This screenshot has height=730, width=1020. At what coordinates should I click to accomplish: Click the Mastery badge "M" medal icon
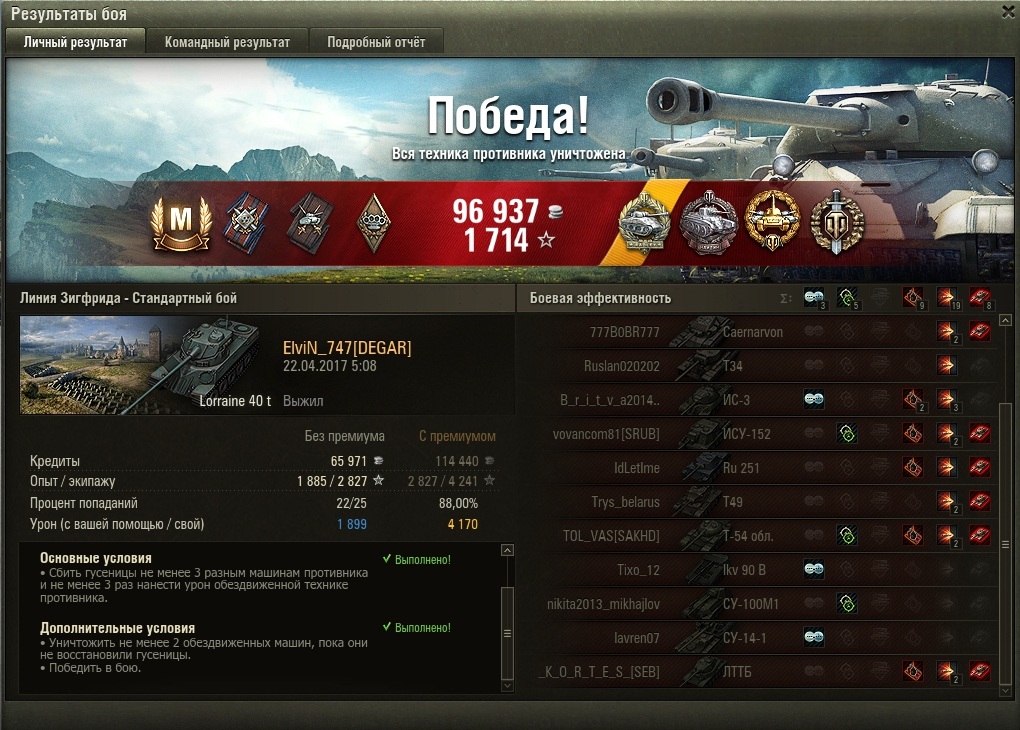point(181,223)
